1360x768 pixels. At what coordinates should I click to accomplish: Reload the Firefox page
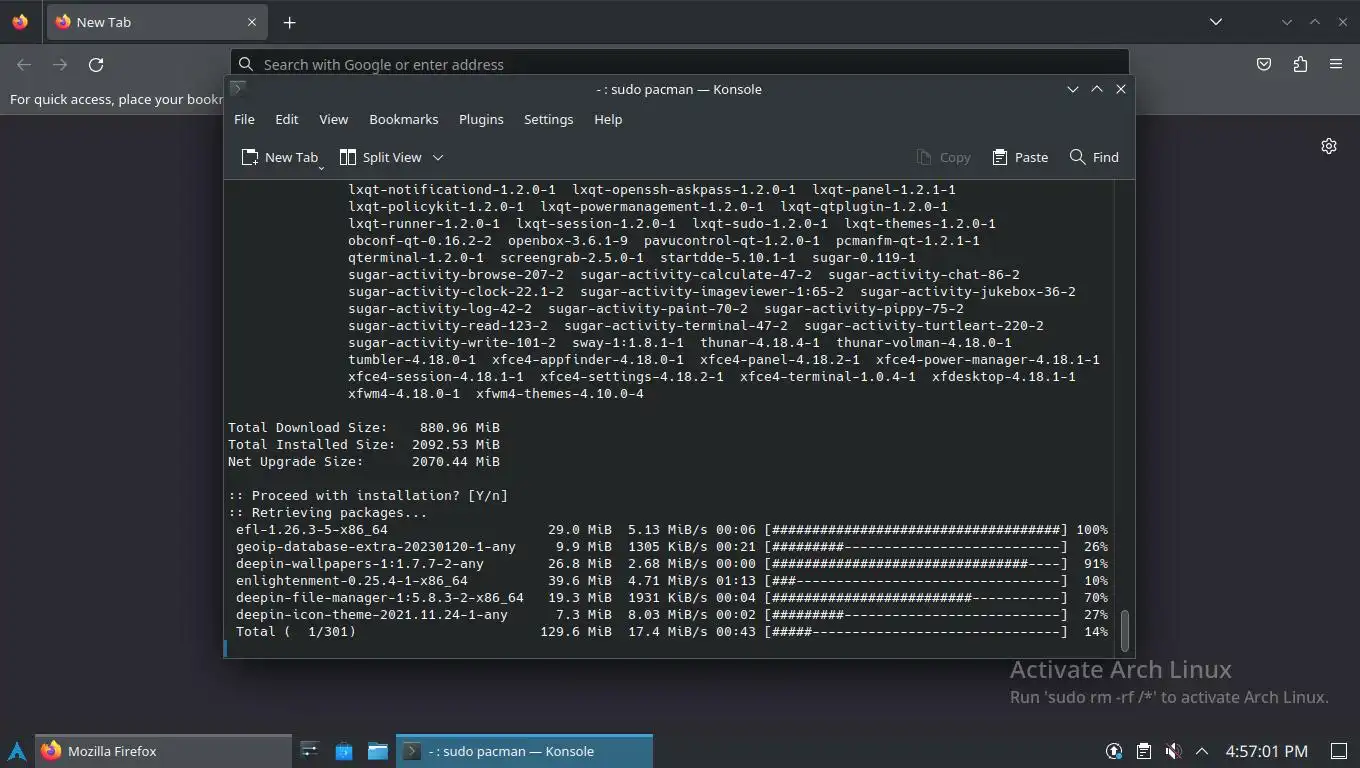point(96,64)
